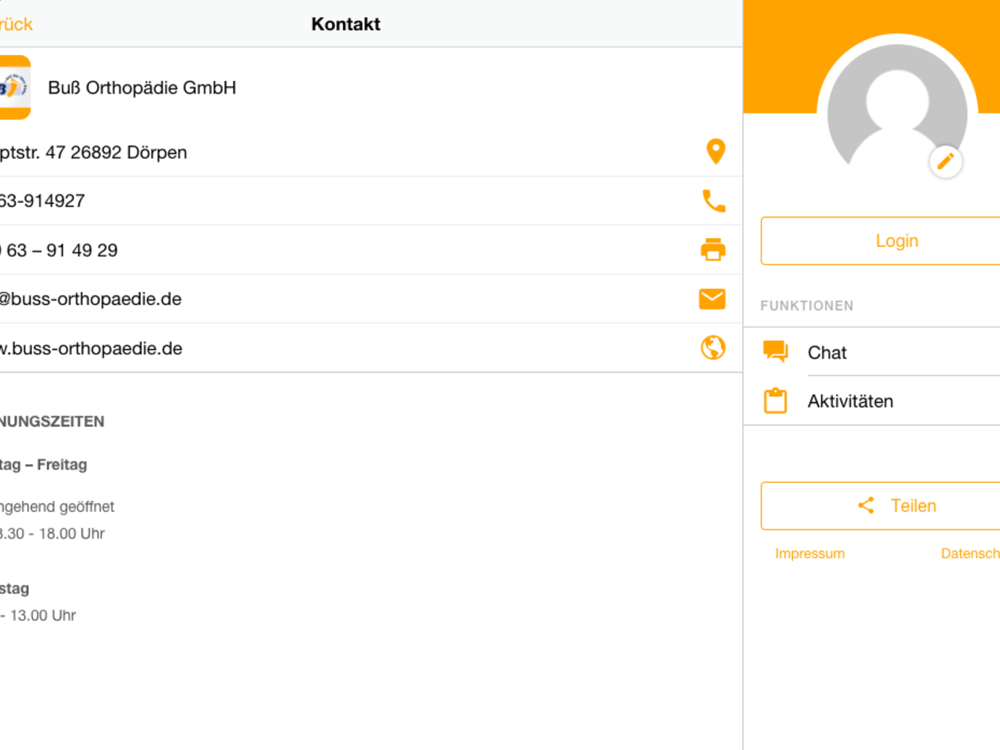Click the FUNKTIONEN section label

tap(807, 306)
